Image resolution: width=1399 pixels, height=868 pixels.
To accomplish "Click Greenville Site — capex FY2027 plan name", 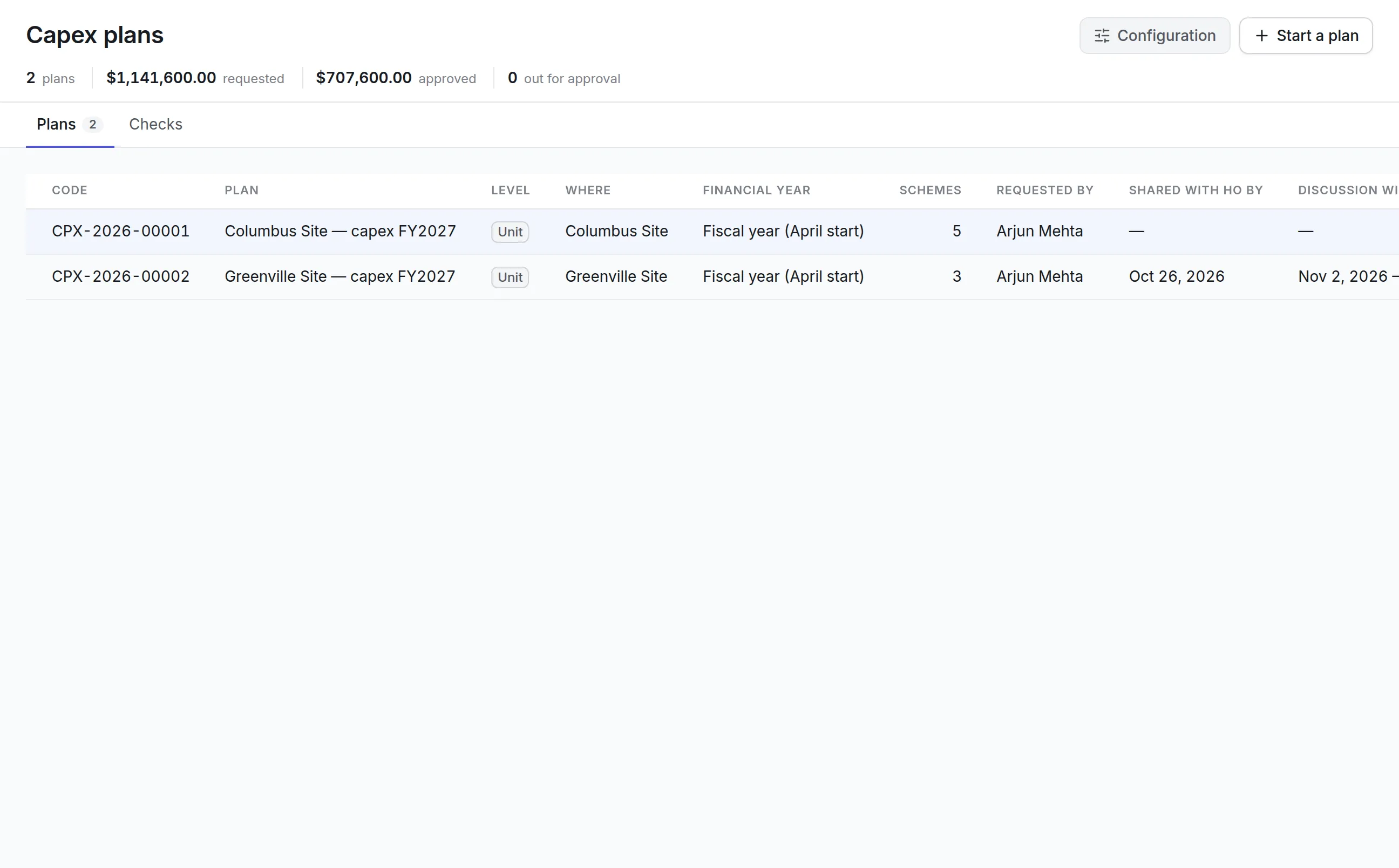I will coord(339,276).
